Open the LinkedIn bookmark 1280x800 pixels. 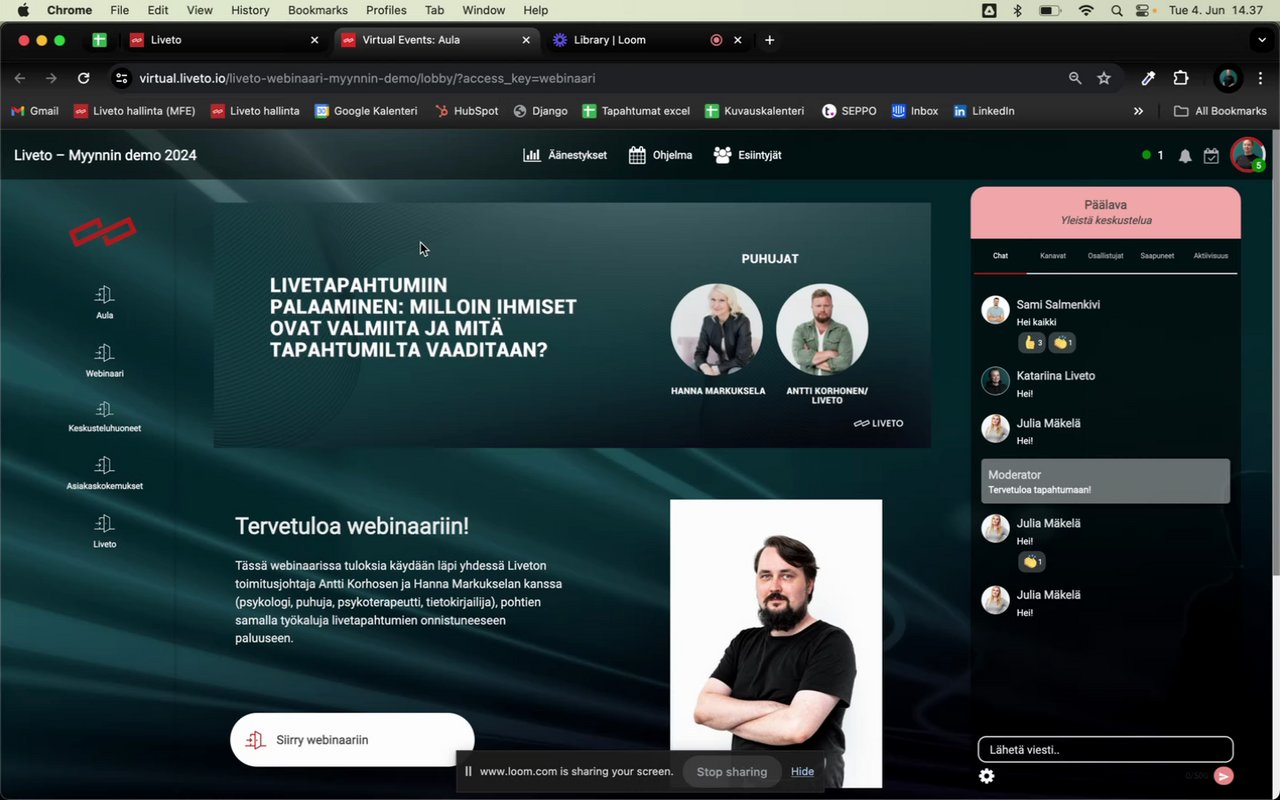point(984,111)
